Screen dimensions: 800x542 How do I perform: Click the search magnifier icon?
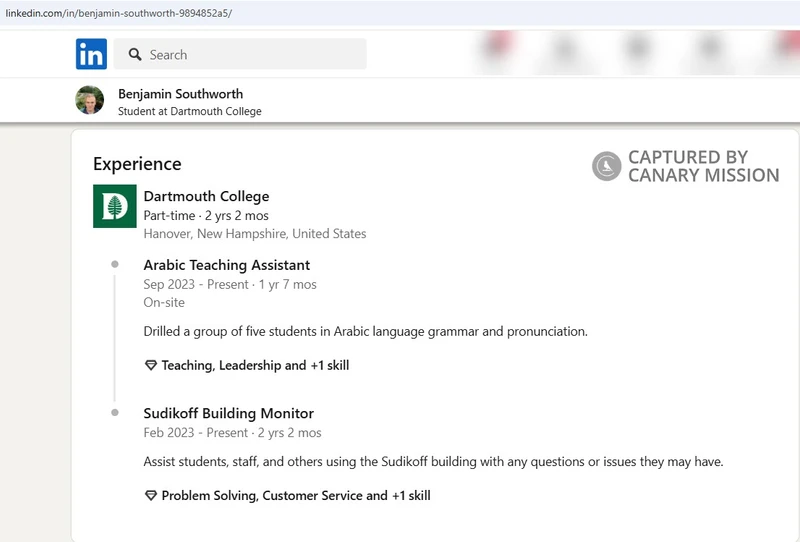pos(135,54)
